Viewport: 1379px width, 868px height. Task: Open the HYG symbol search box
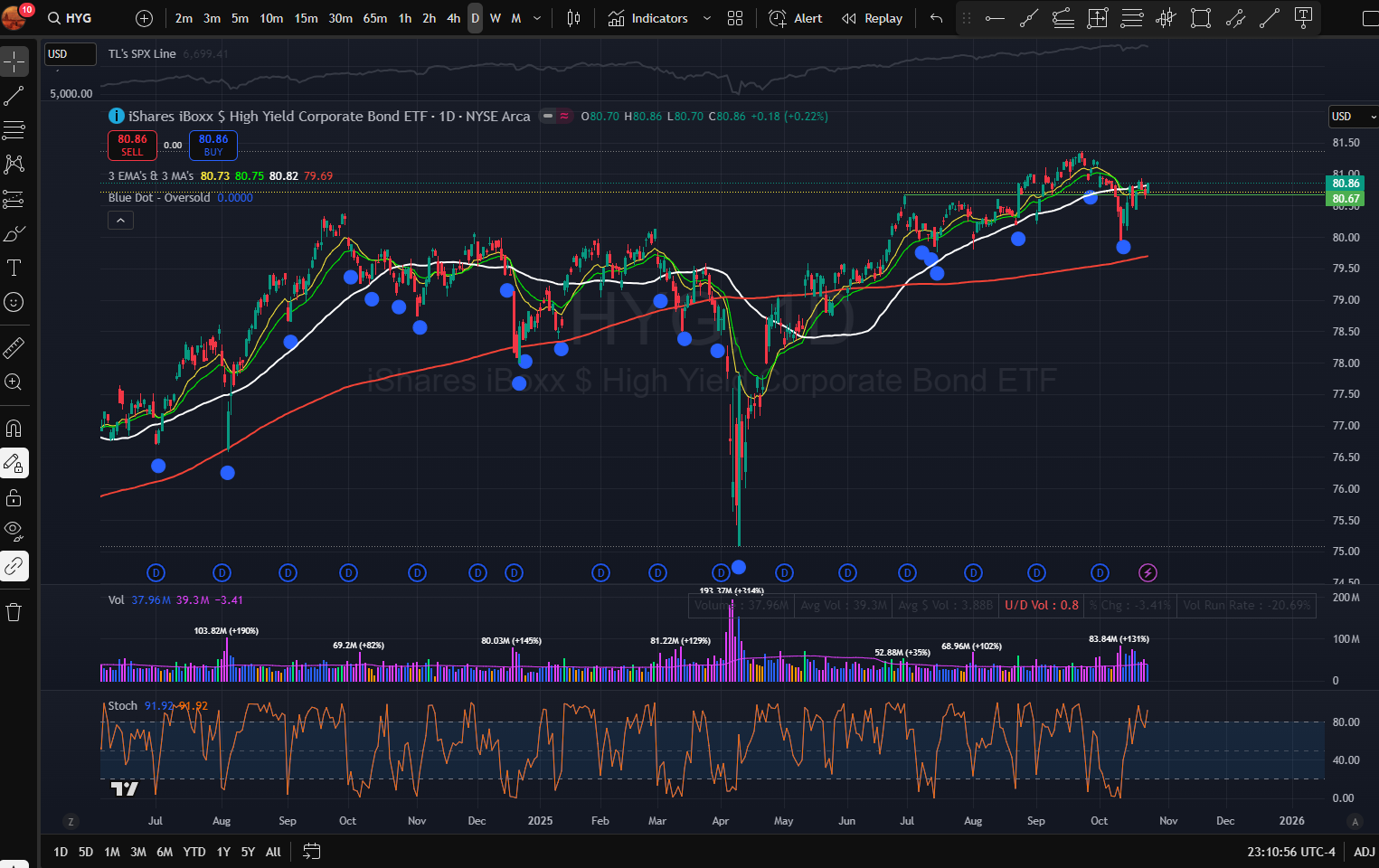tap(71, 18)
